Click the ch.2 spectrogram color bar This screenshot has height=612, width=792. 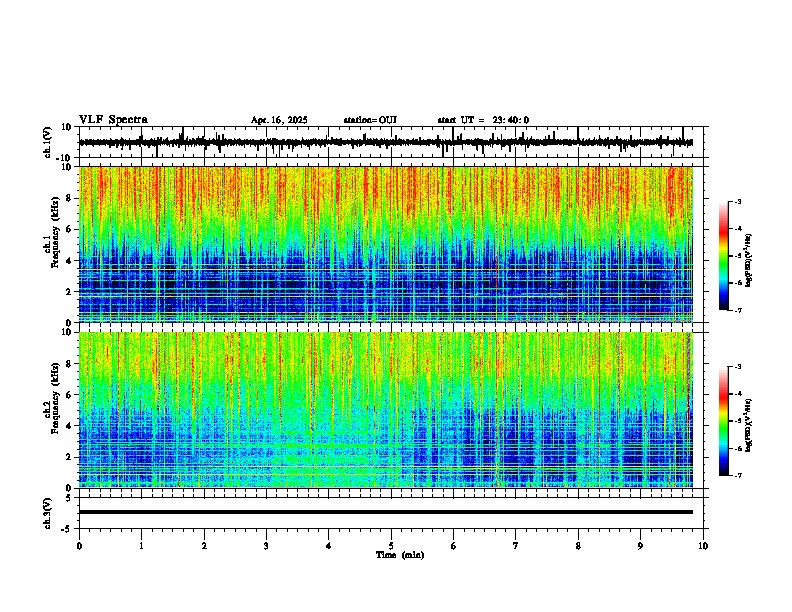point(724,421)
